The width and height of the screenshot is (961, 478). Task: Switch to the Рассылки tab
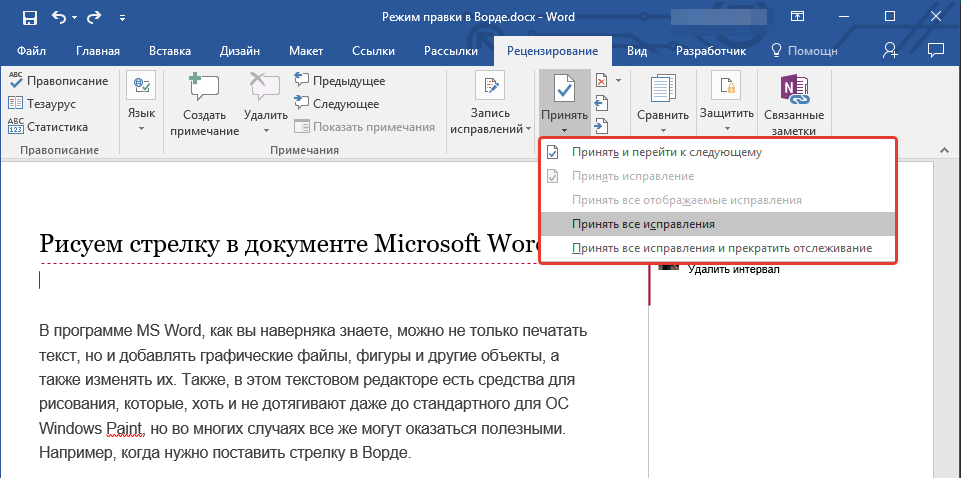coord(450,51)
